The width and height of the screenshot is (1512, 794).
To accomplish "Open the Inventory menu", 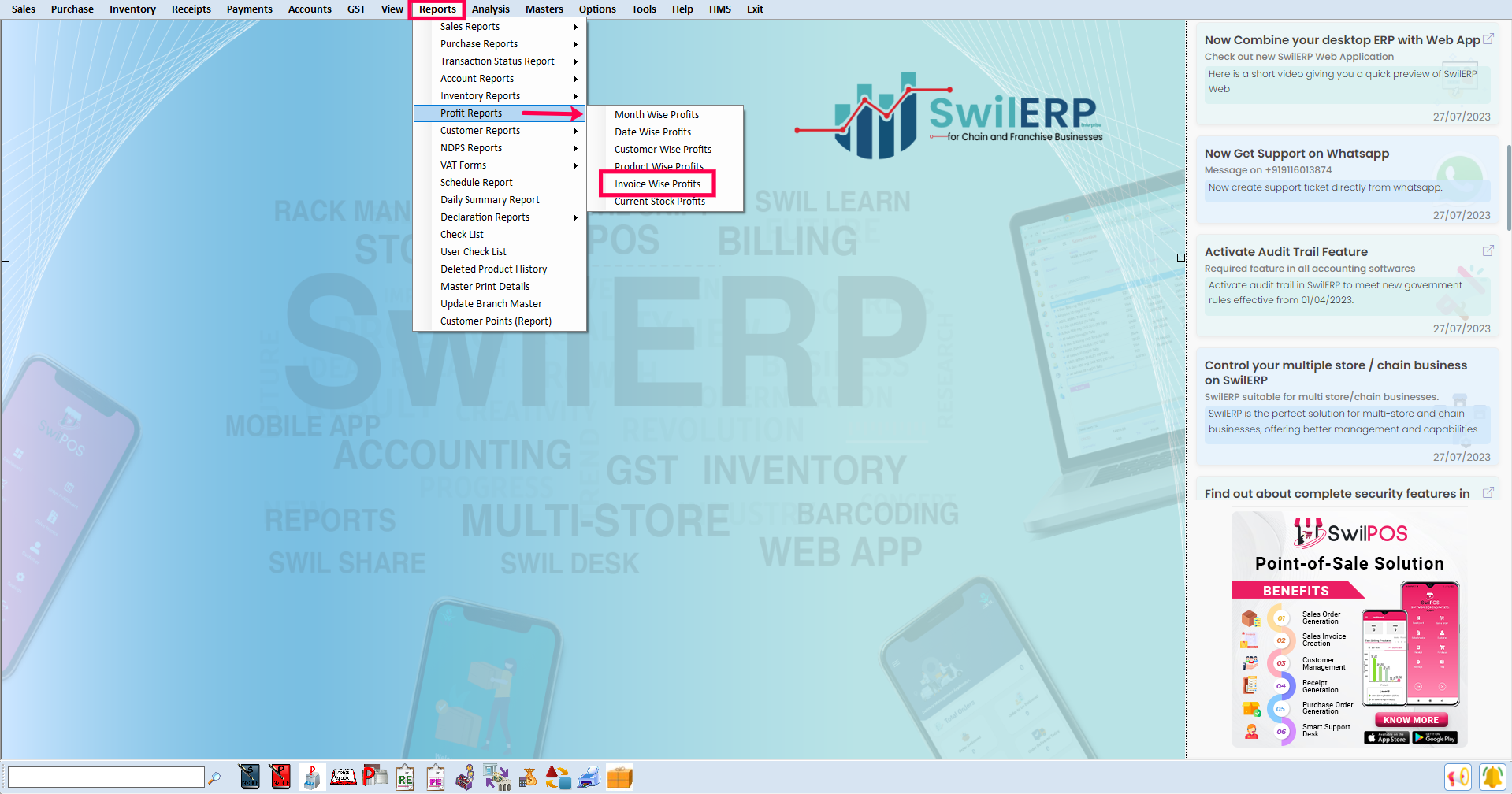I will (x=132, y=9).
